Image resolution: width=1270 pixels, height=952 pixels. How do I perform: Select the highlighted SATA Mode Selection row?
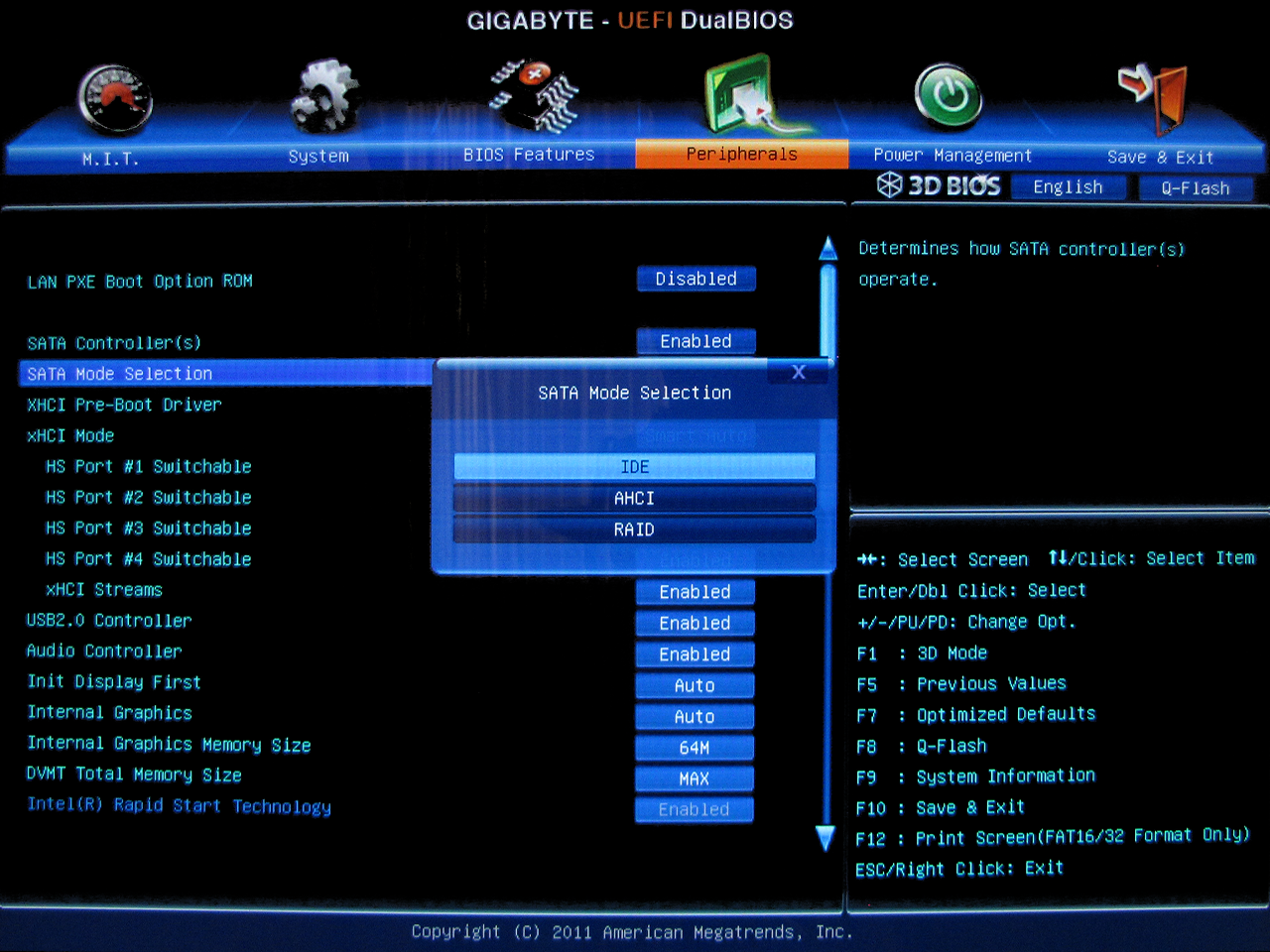[x=226, y=373]
